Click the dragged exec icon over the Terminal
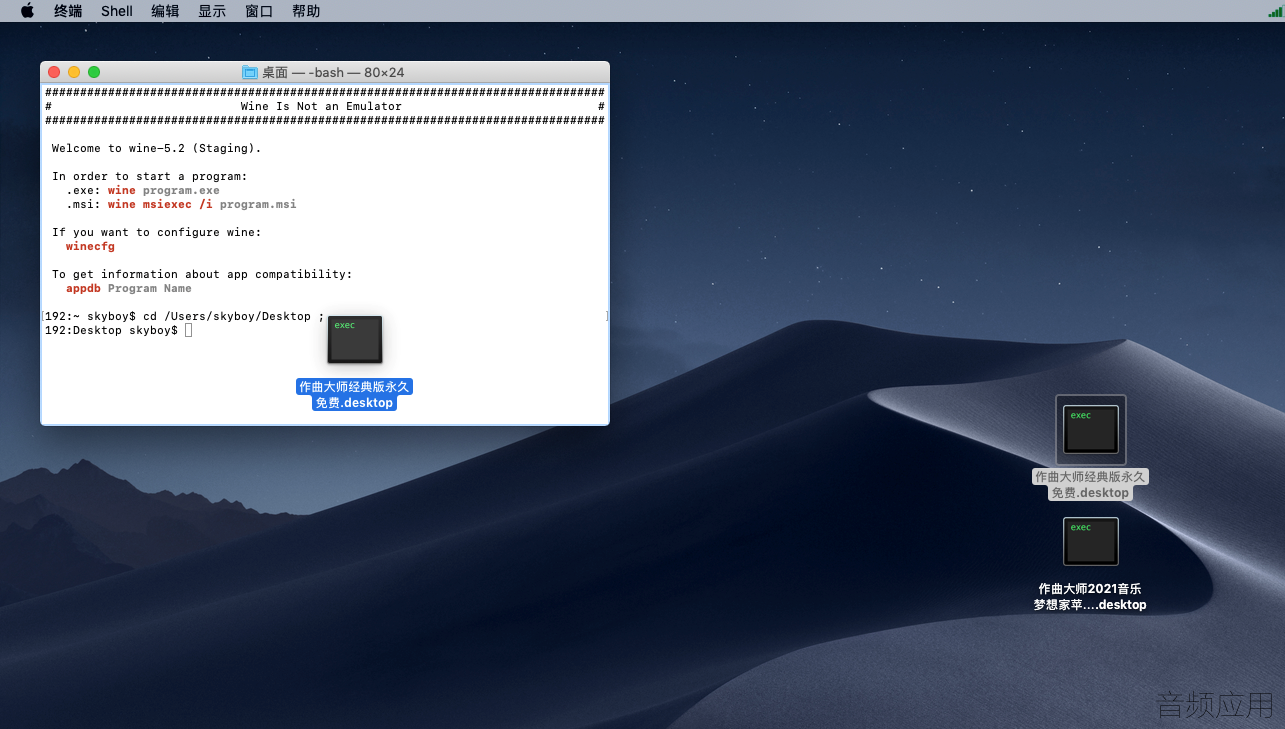The width and height of the screenshot is (1285, 729). (355, 339)
